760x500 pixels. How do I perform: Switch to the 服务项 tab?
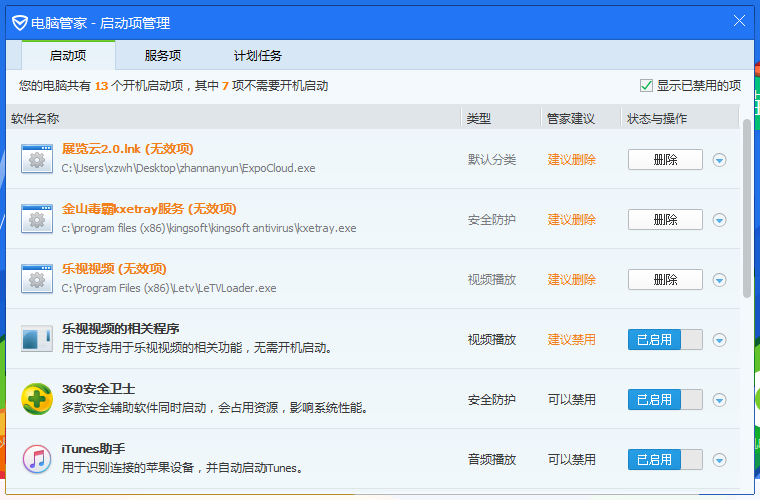coord(163,56)
